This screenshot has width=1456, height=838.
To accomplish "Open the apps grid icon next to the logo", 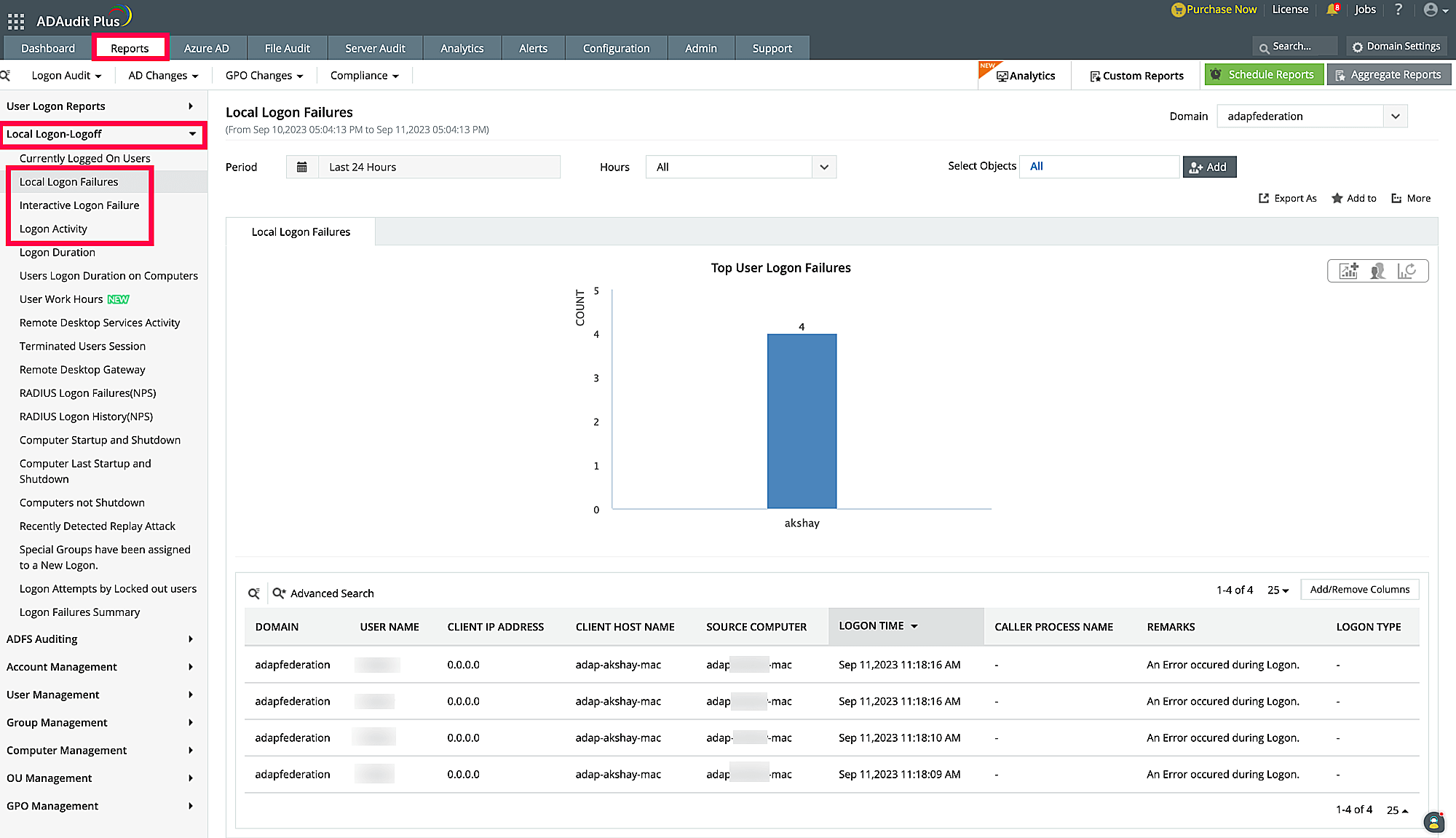I will (15, 20).
